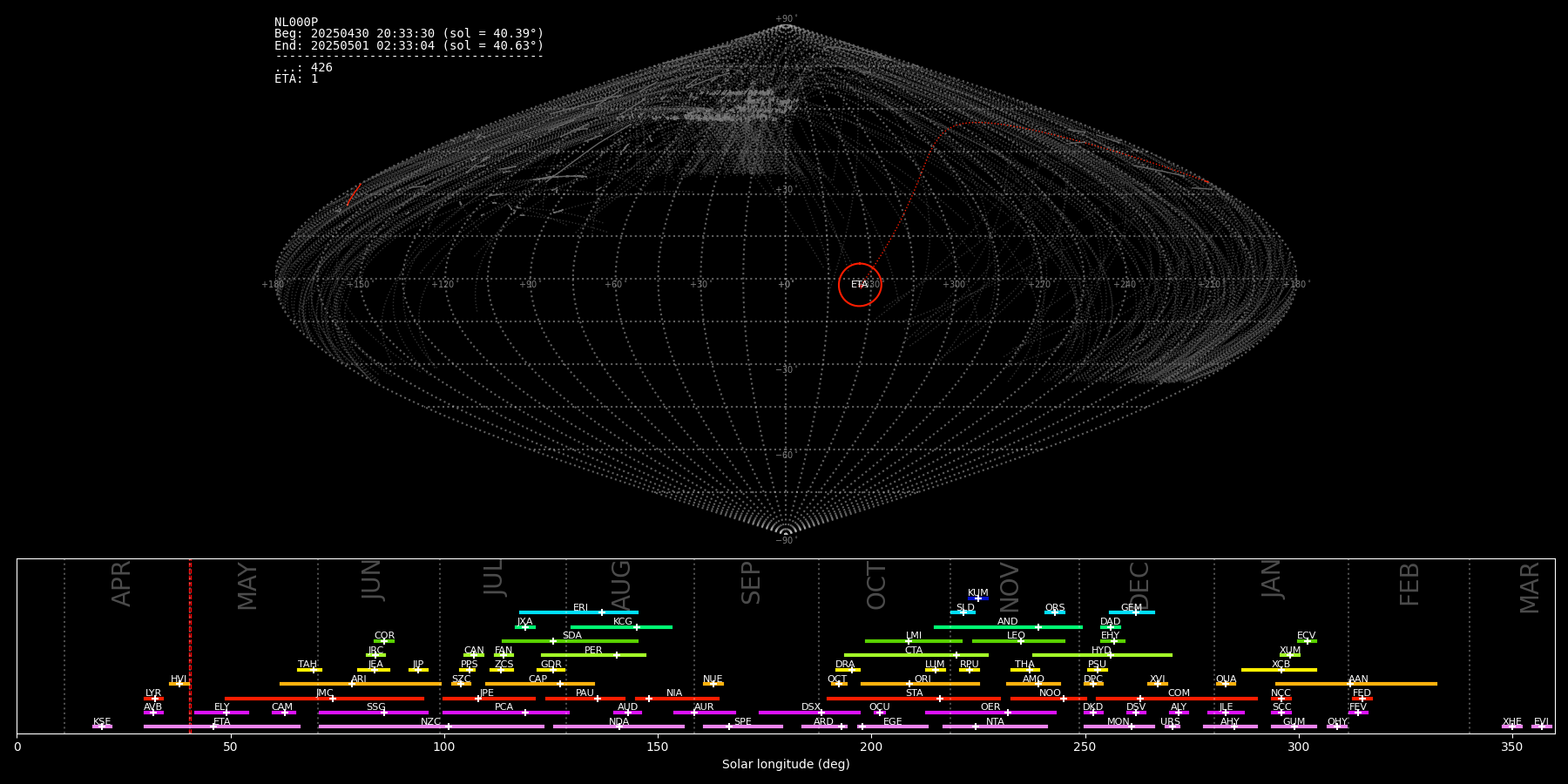Click the KSE shower bar
Screen dimensions: 1568x784
pyautogui.click(x=102, y=727)
